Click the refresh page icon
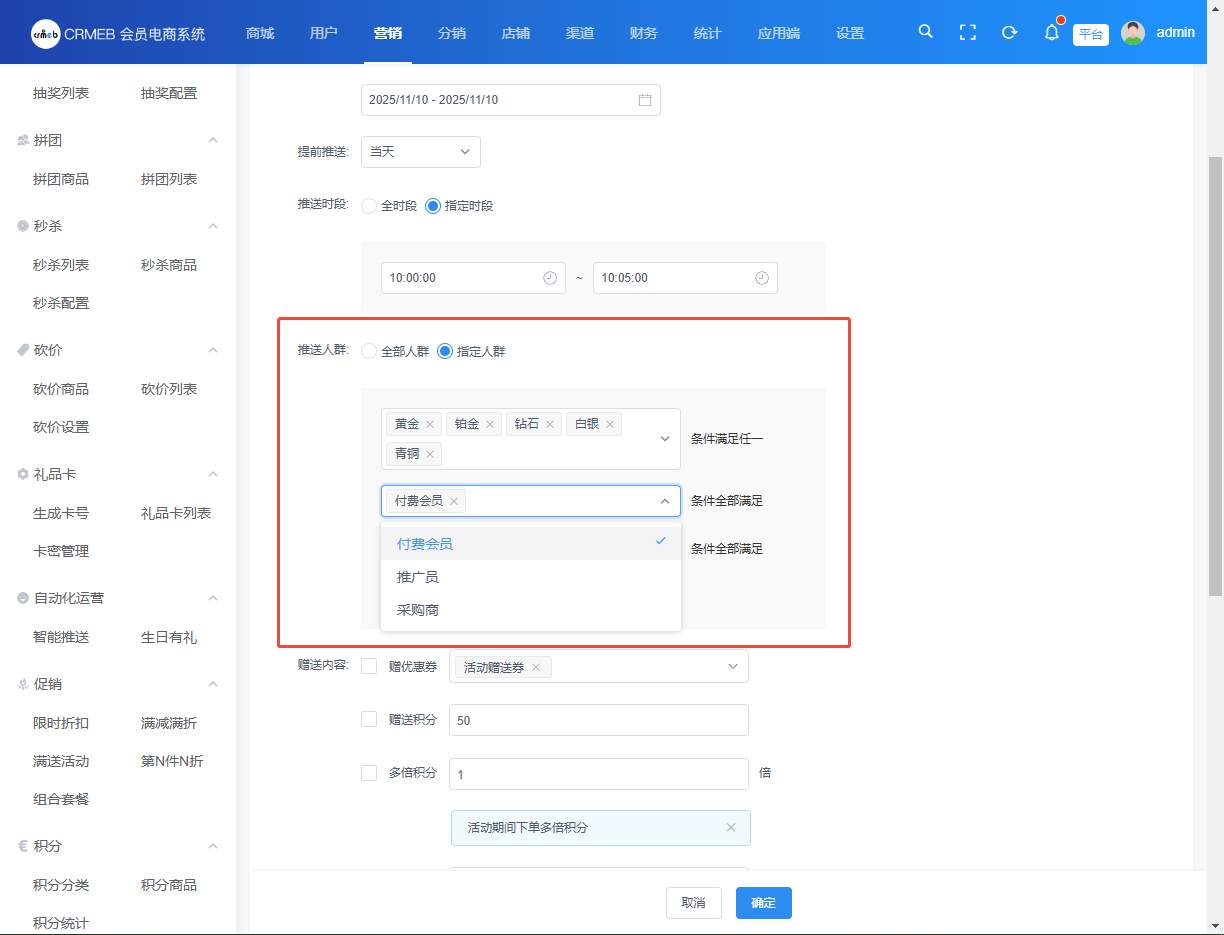 1009,32
